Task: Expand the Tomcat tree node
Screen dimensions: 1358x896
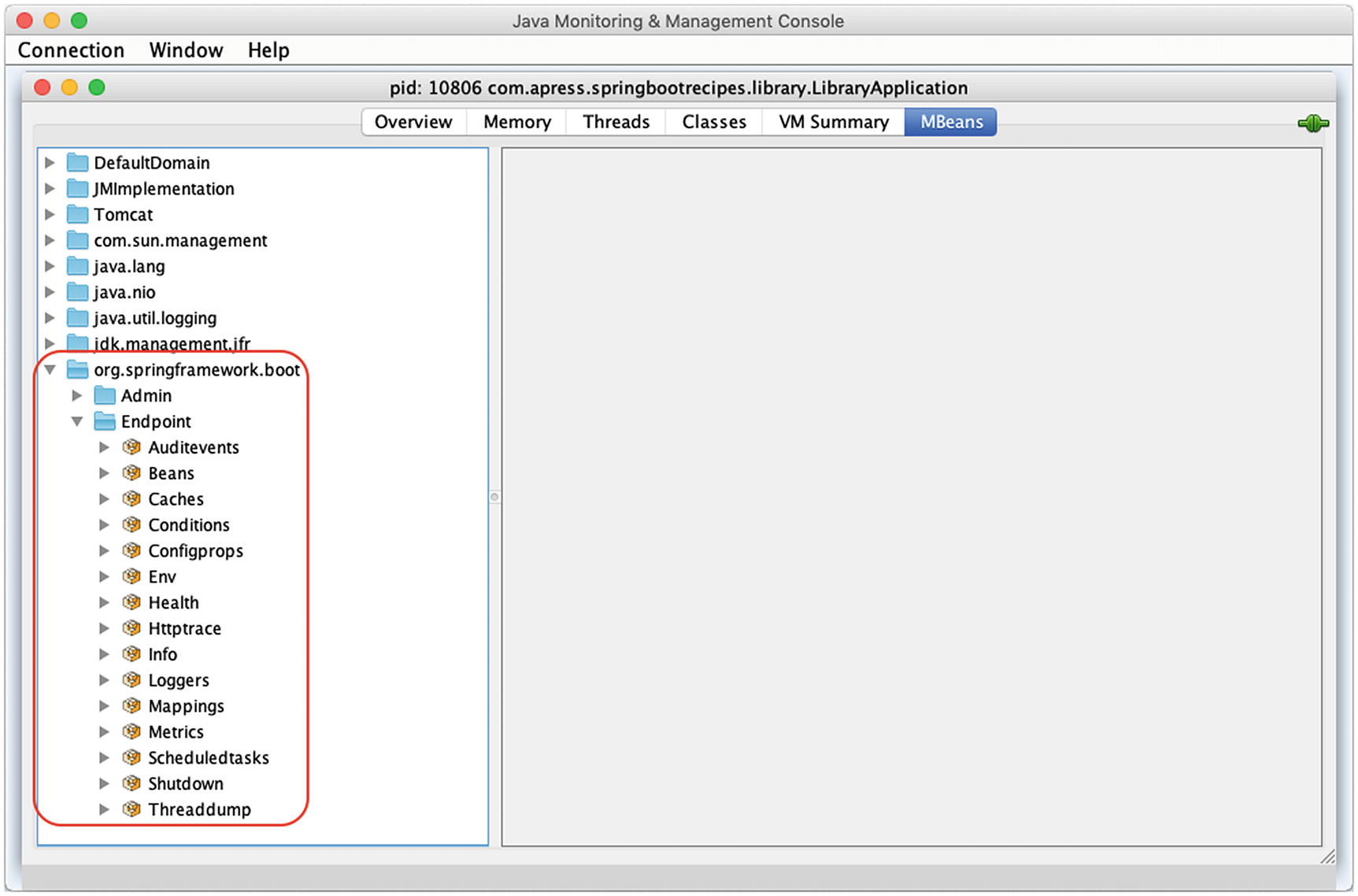Action: point(50,215)
